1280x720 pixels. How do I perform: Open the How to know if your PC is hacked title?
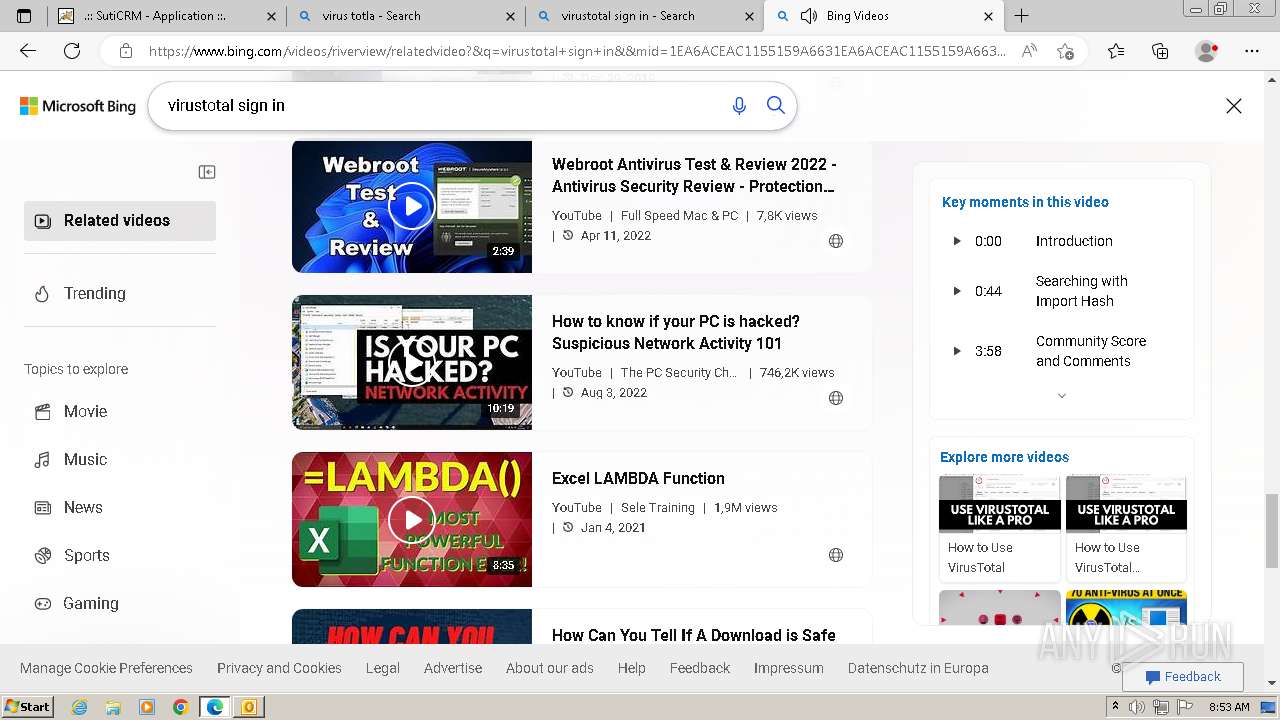(676, 332)
